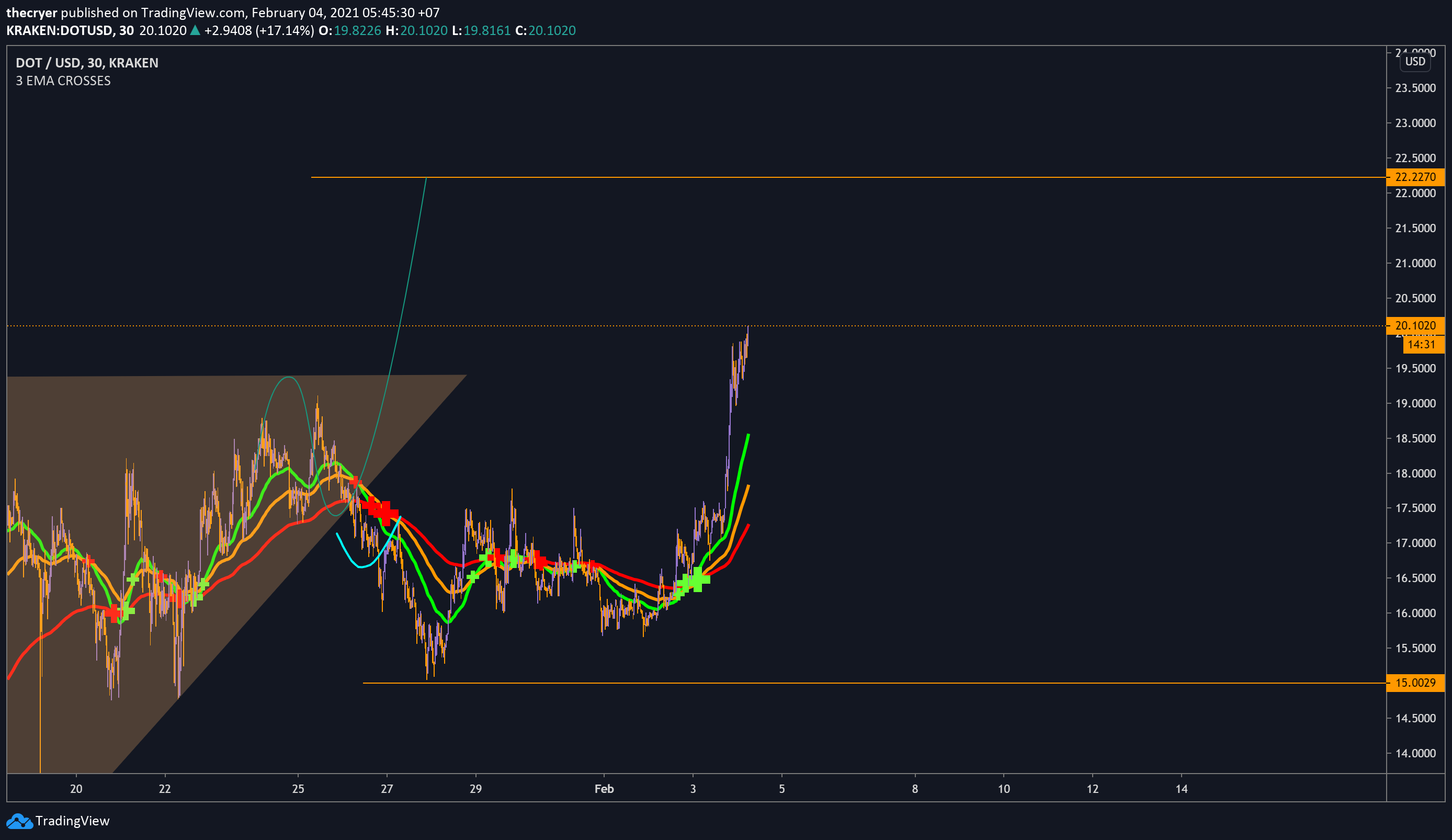Click the Feb label on time axis

click(604, 789)
